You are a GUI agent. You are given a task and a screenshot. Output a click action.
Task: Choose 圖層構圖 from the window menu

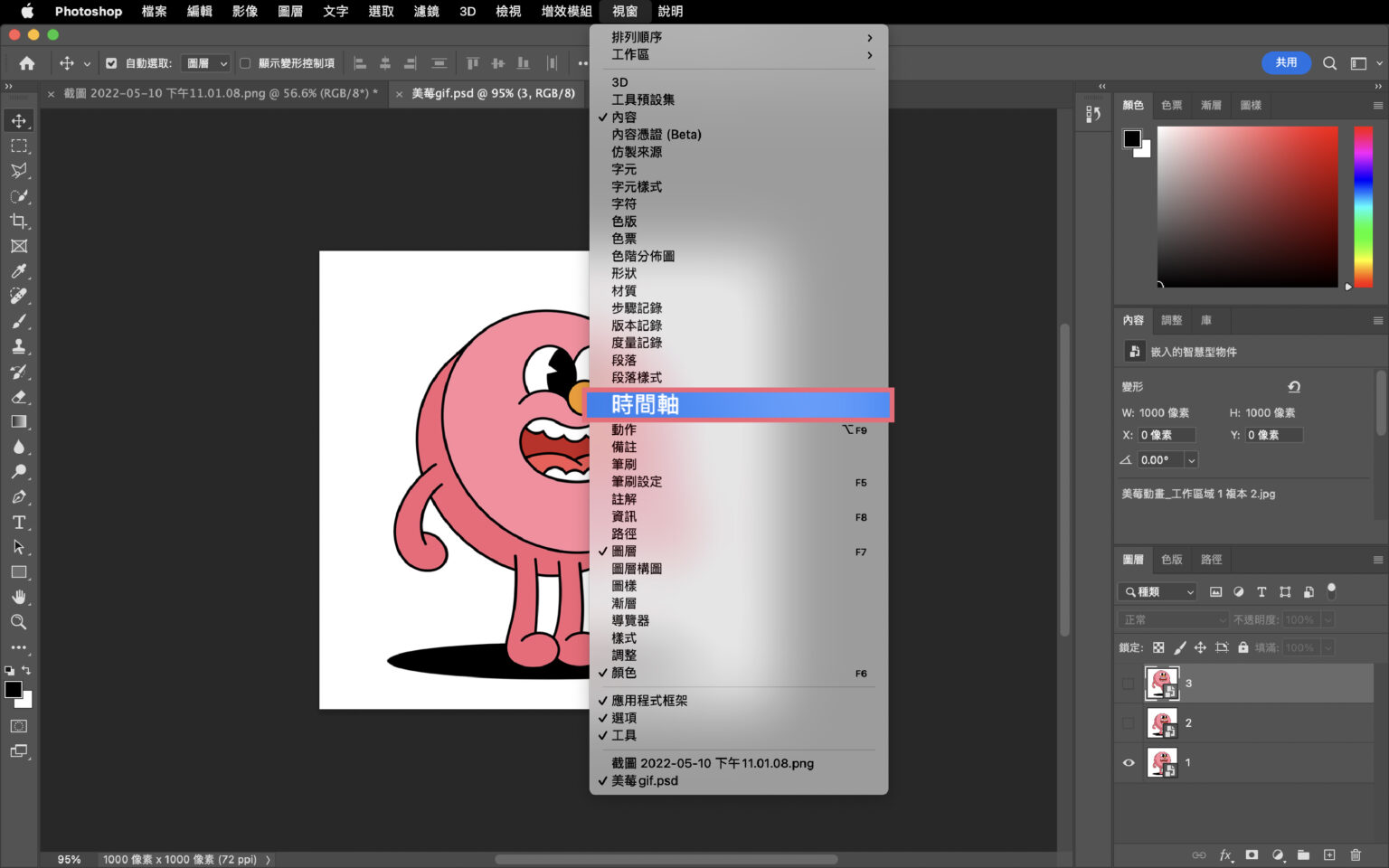coord(740,569)
